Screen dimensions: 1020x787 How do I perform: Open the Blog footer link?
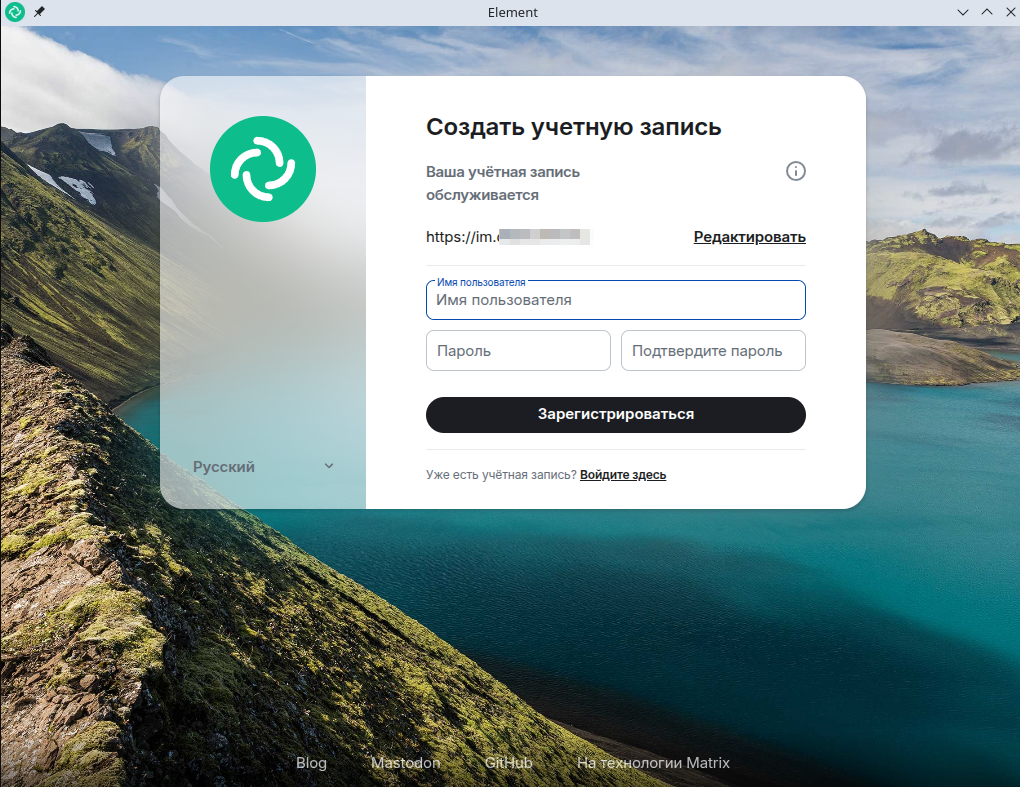click(311, 763)
